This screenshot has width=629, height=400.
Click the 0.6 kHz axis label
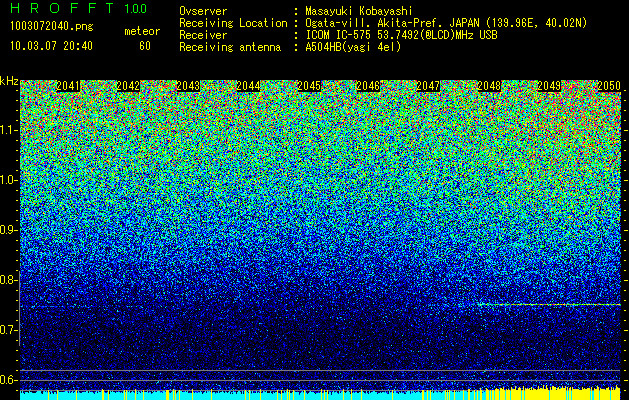pos(7,380)
